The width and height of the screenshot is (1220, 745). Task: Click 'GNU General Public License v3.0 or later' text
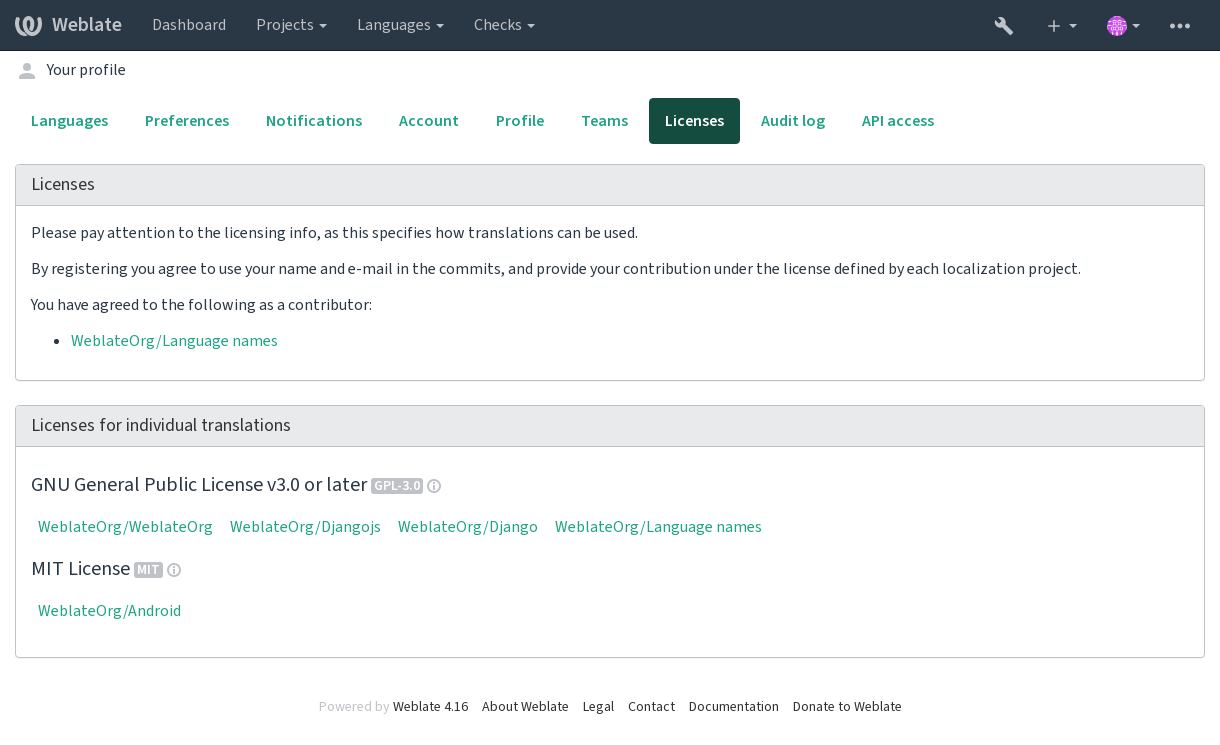point(199,485)
